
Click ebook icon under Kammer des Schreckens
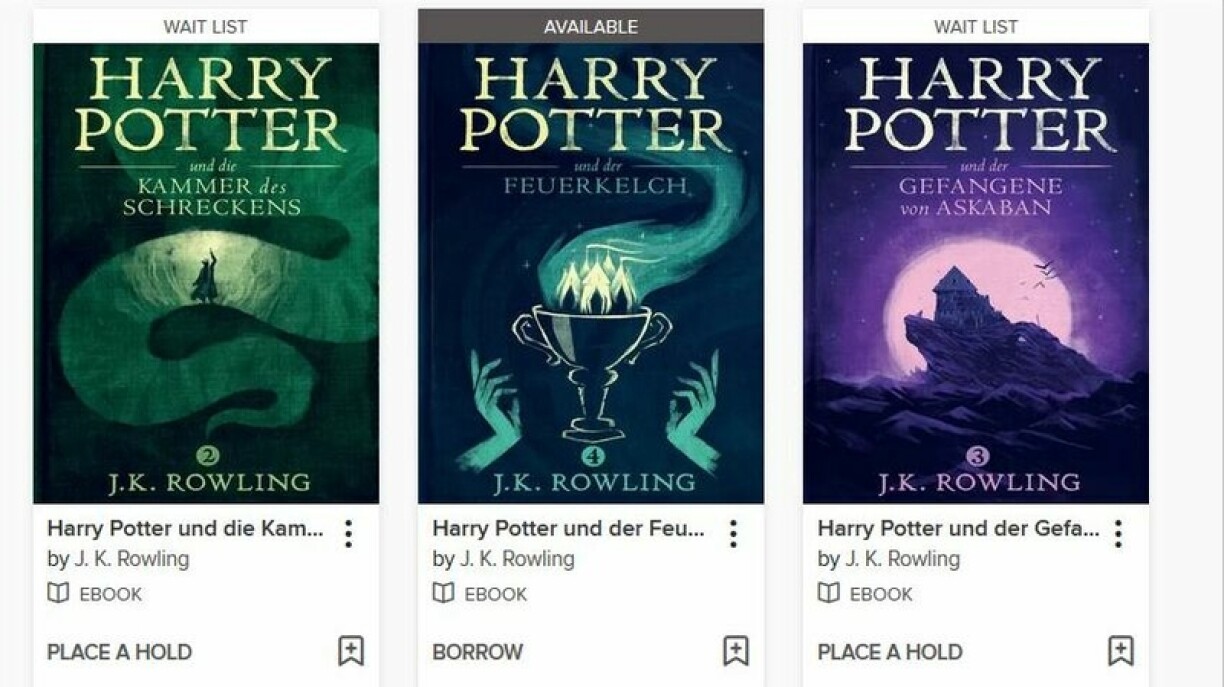click(x=58, y=593)
